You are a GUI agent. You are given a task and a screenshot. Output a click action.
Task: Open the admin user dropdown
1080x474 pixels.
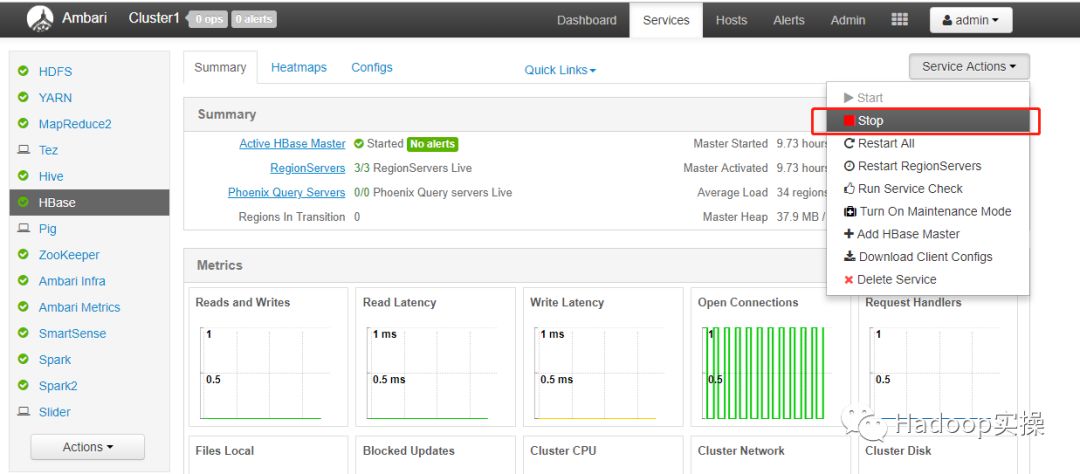[x=971, y=20]
